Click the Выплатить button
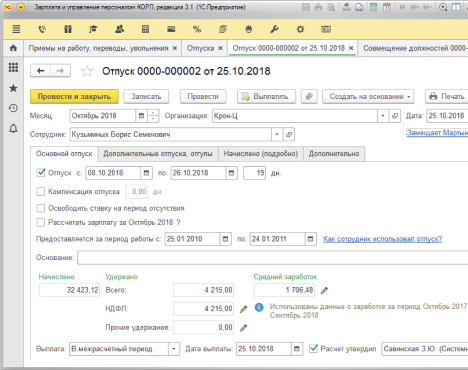This screenshot has height=370, width=468. [x=266, y=96]
